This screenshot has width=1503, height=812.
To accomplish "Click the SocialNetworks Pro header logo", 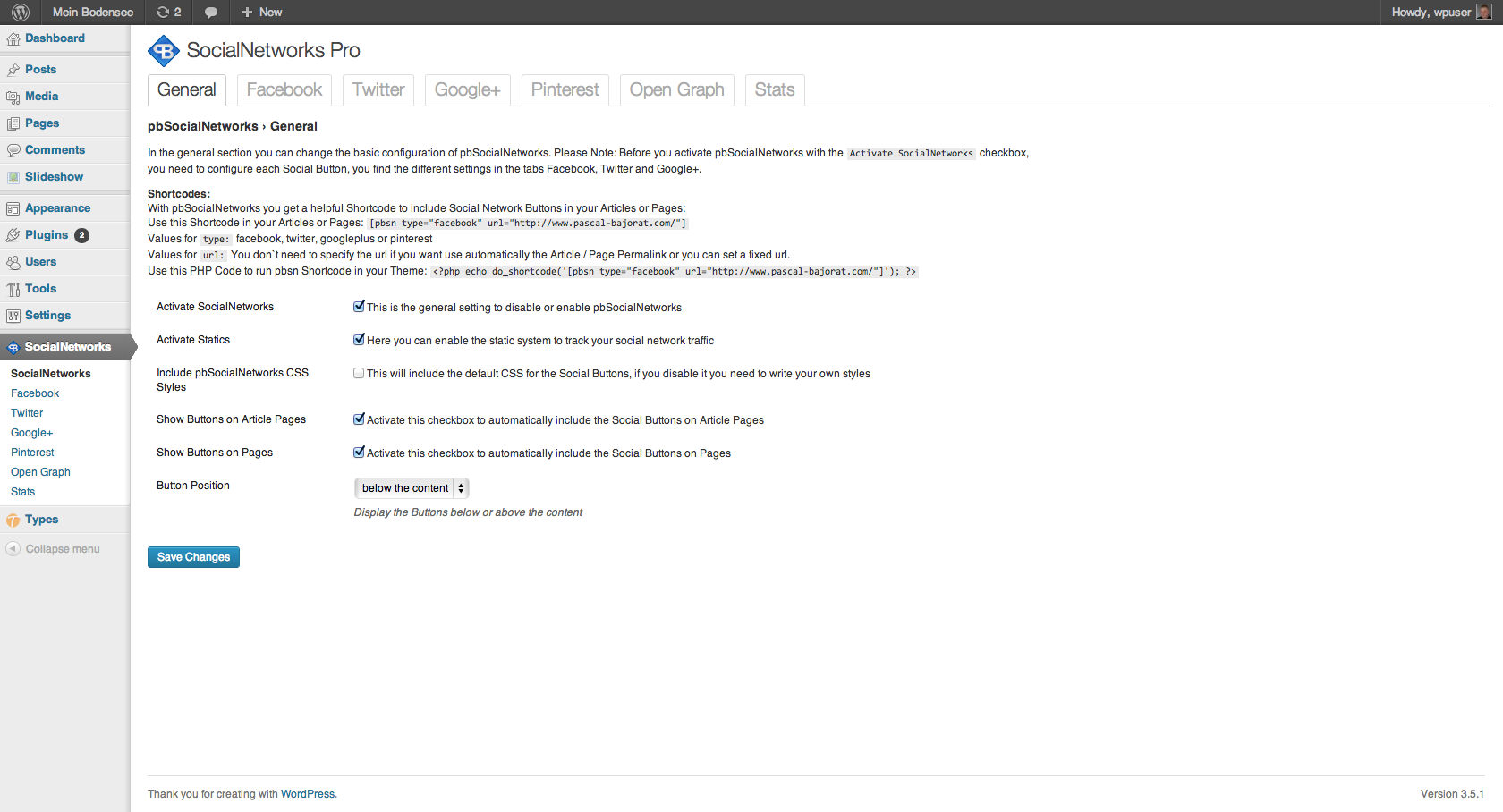I will [x=164, y=51].
